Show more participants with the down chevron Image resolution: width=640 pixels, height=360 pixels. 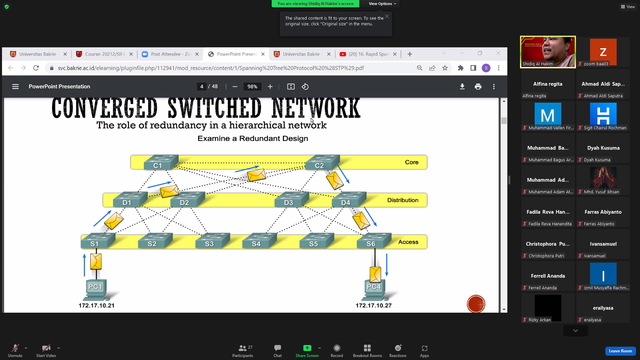coord(576,331)
